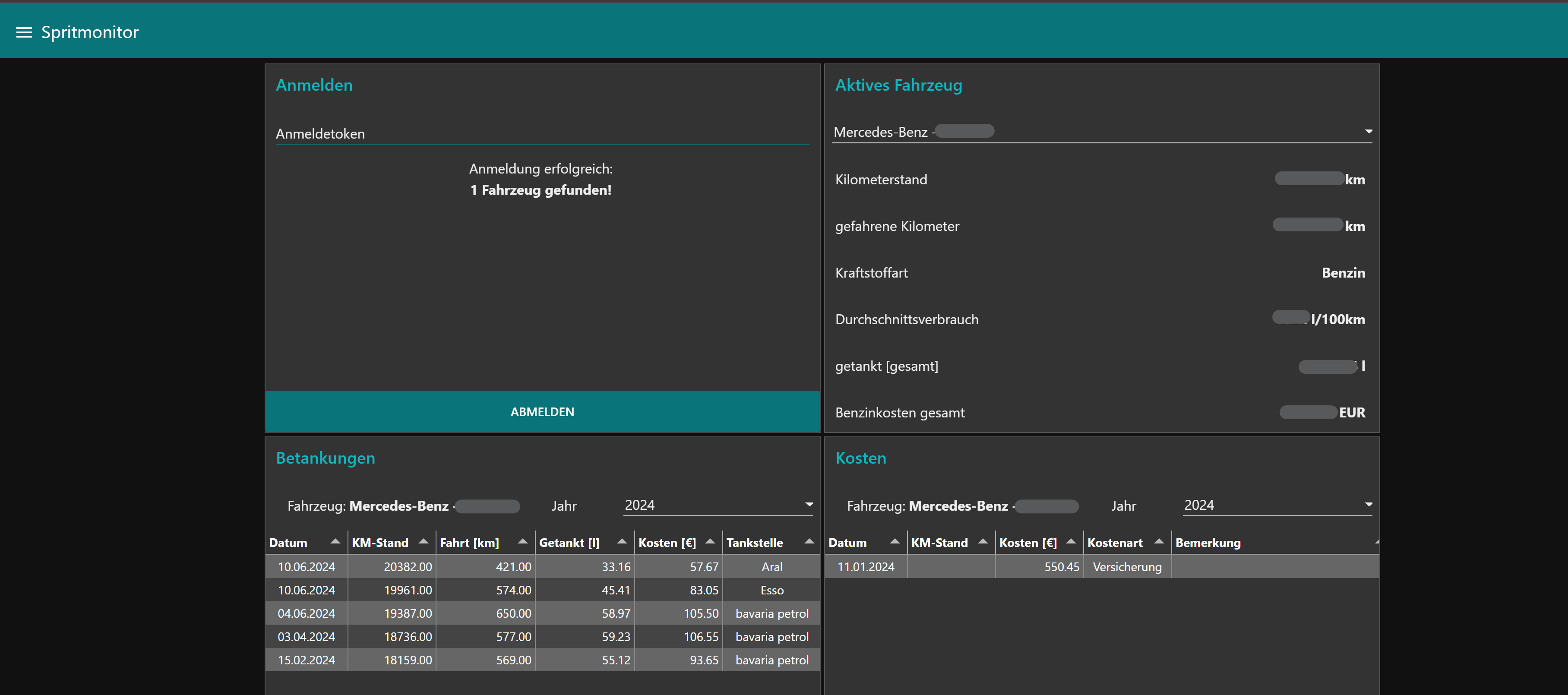Select the Versicherung cost row
Image resolution: width=1568 pixels, height=695 pixels.
click(x=1101, y=567)
